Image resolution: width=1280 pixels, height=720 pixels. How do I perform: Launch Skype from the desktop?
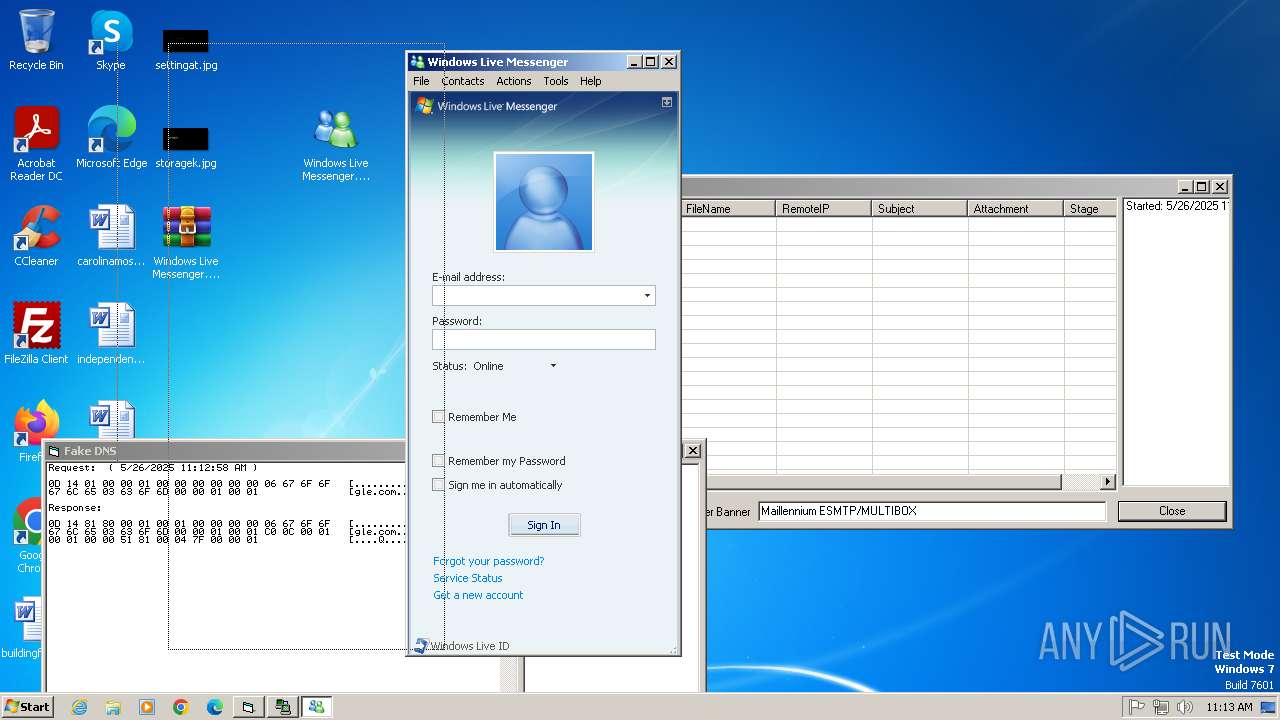(x=110, y=40)
